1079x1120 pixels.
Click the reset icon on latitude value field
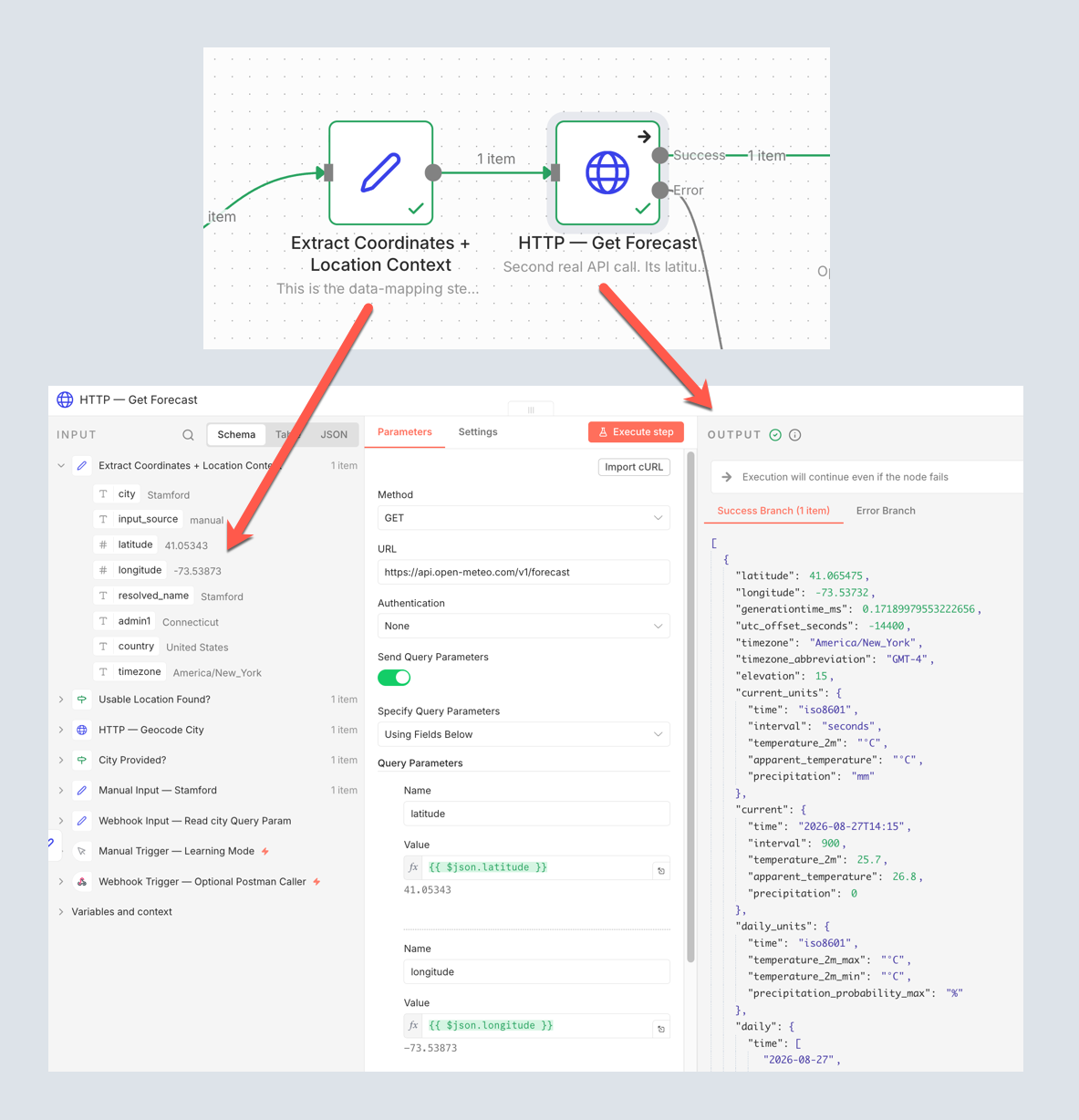click(x=661, y=871)
